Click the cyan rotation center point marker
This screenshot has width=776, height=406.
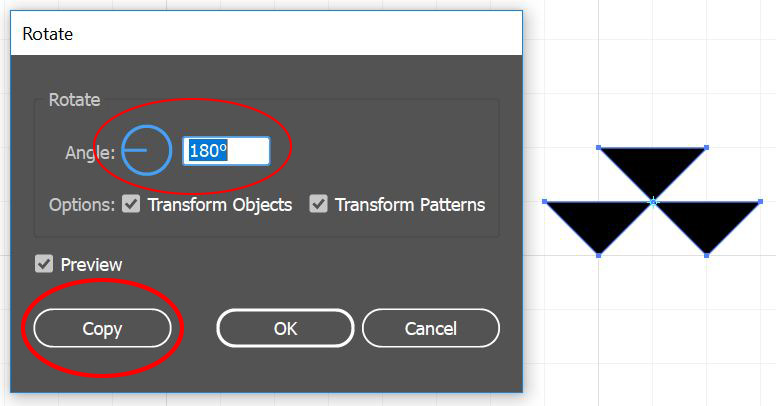click(x=653, y=202)
